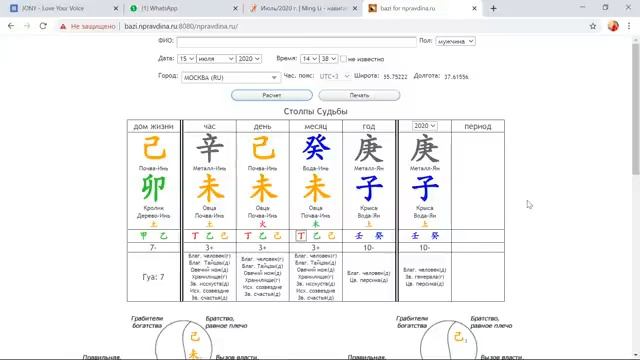Click the Широта value 55.75222
Viewport: 640px width, 360px height.
coord(395,77)
